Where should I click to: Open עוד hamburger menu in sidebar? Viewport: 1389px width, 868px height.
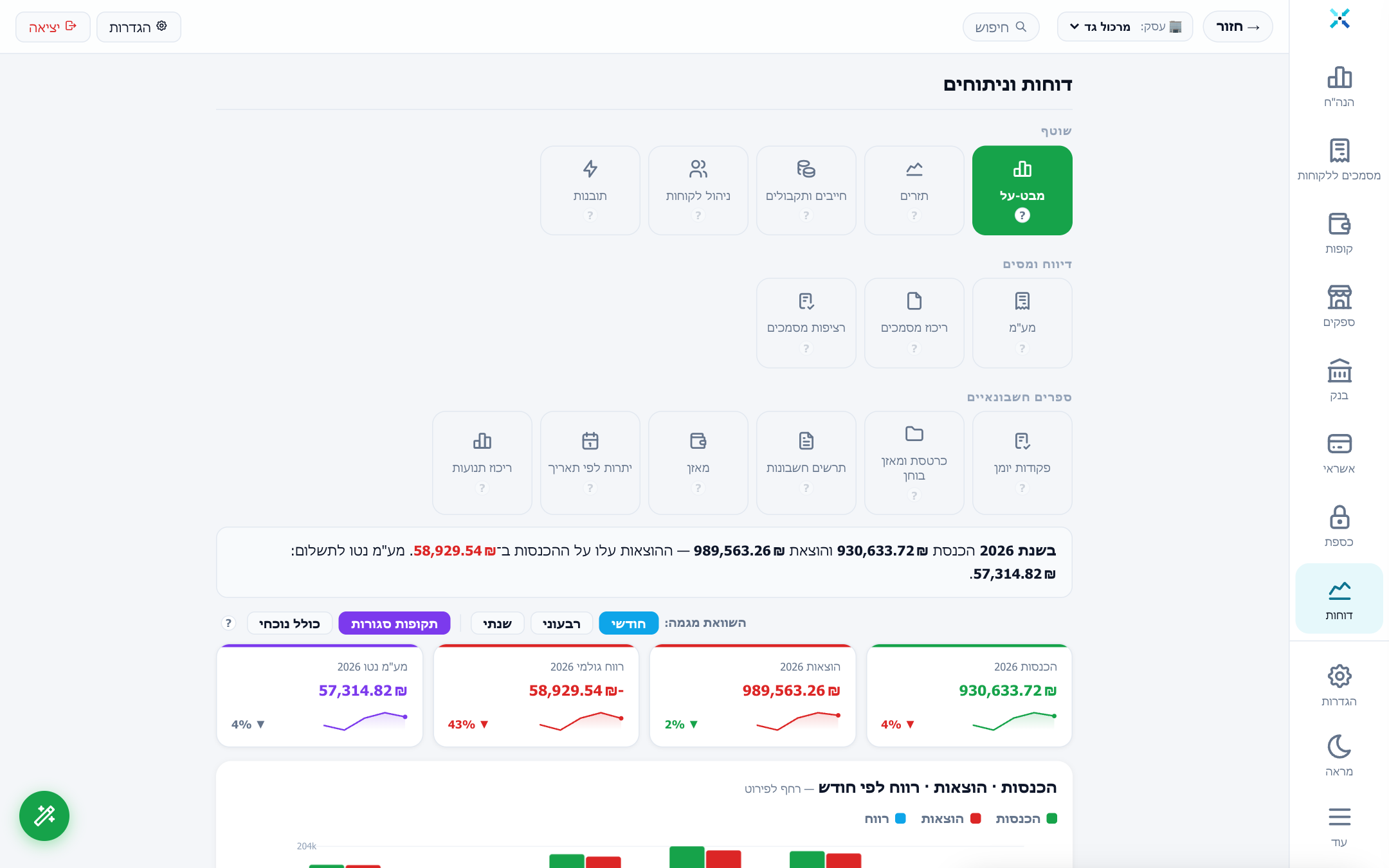pos(1339,827)
